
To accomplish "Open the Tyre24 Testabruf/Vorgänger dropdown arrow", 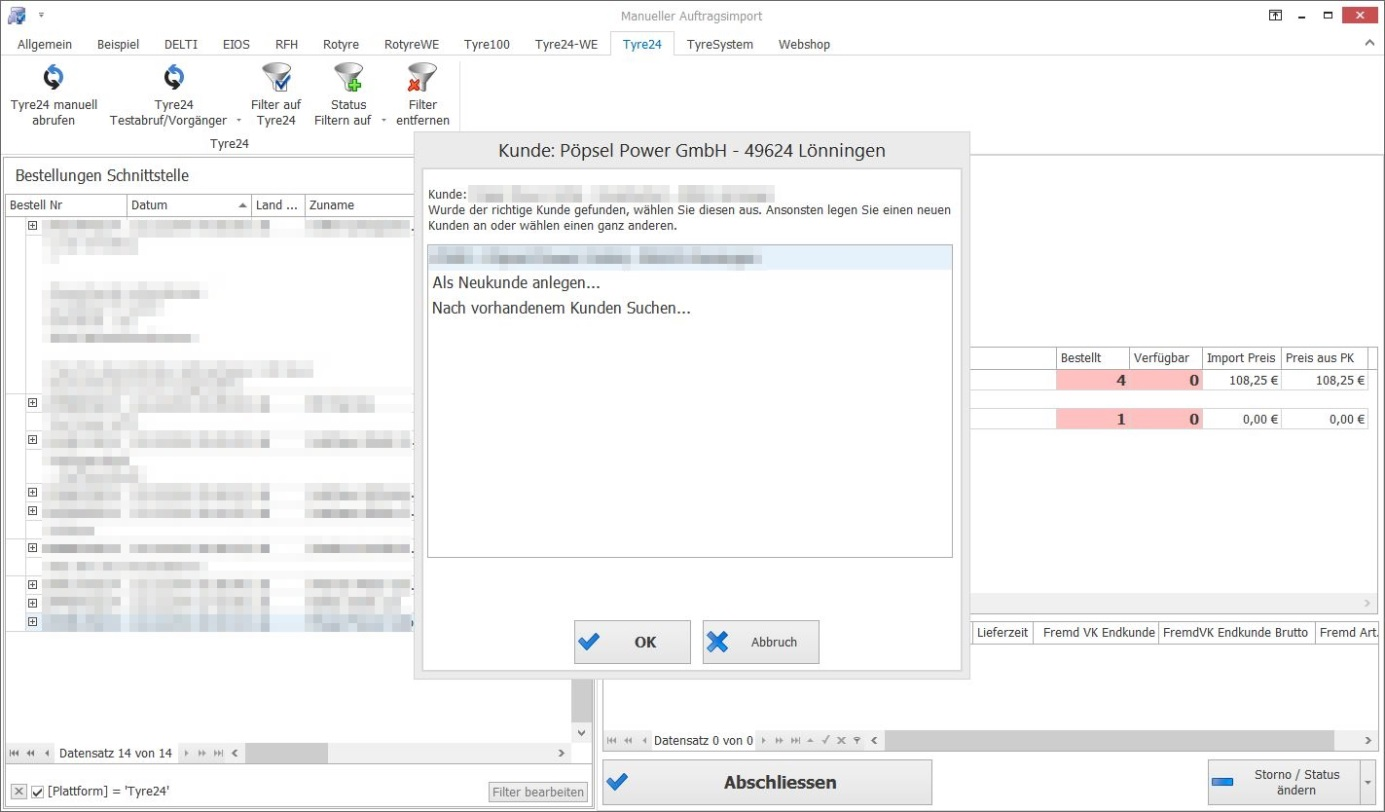I will (238, 121).
